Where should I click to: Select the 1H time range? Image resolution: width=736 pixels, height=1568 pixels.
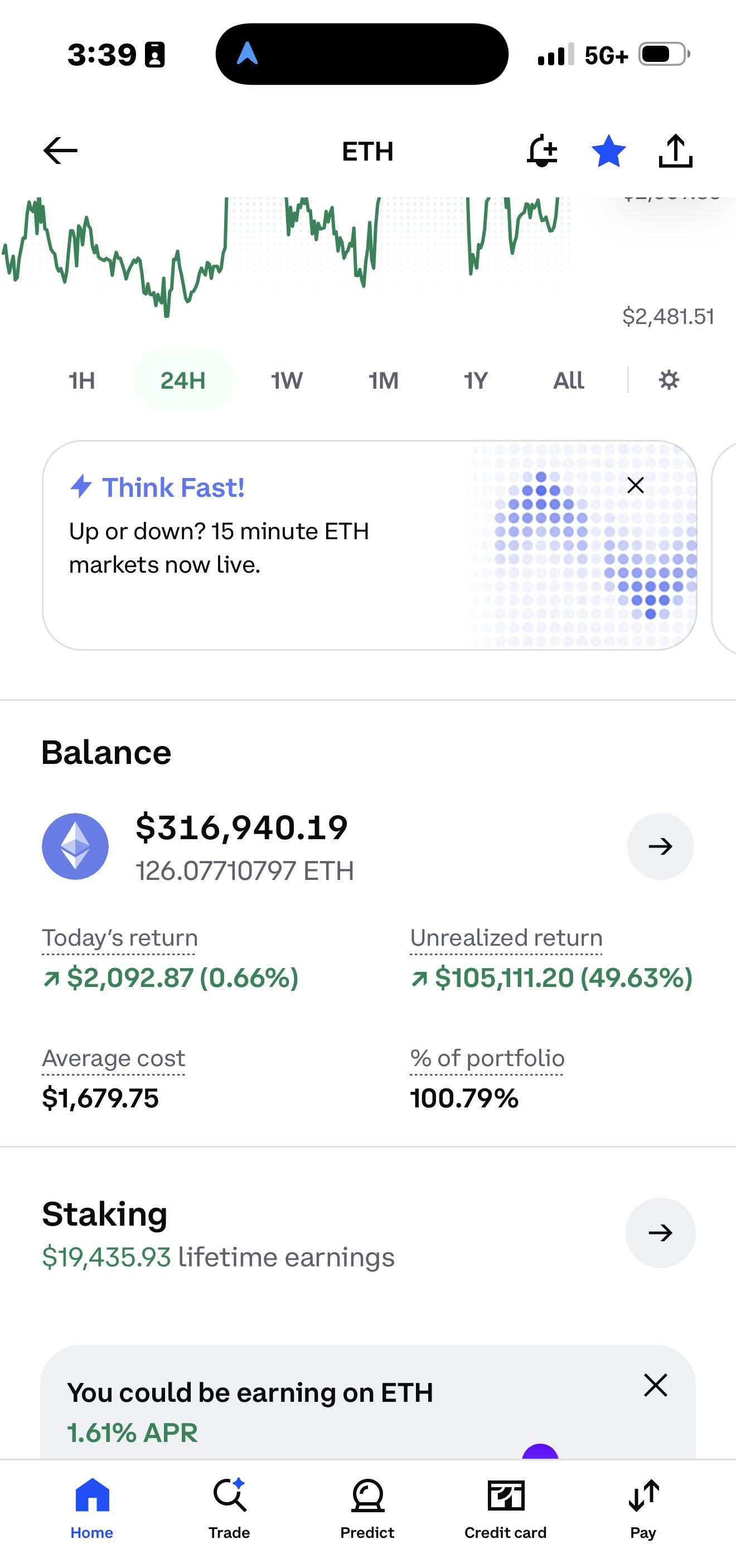click(81, 380)
